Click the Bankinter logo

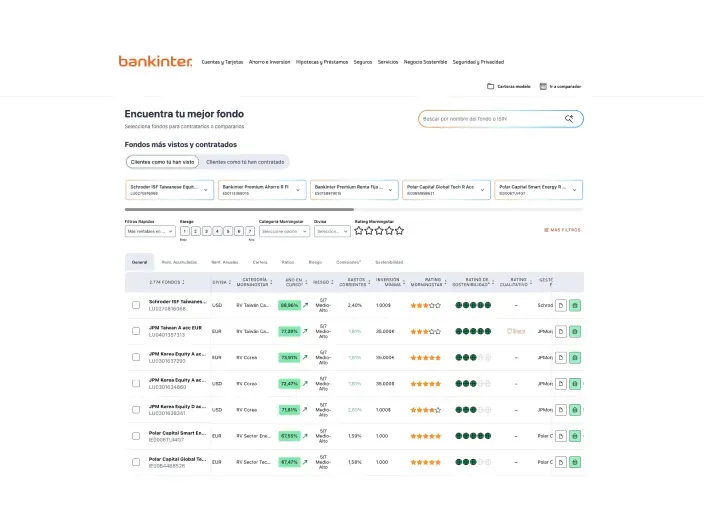coord(155,61)
